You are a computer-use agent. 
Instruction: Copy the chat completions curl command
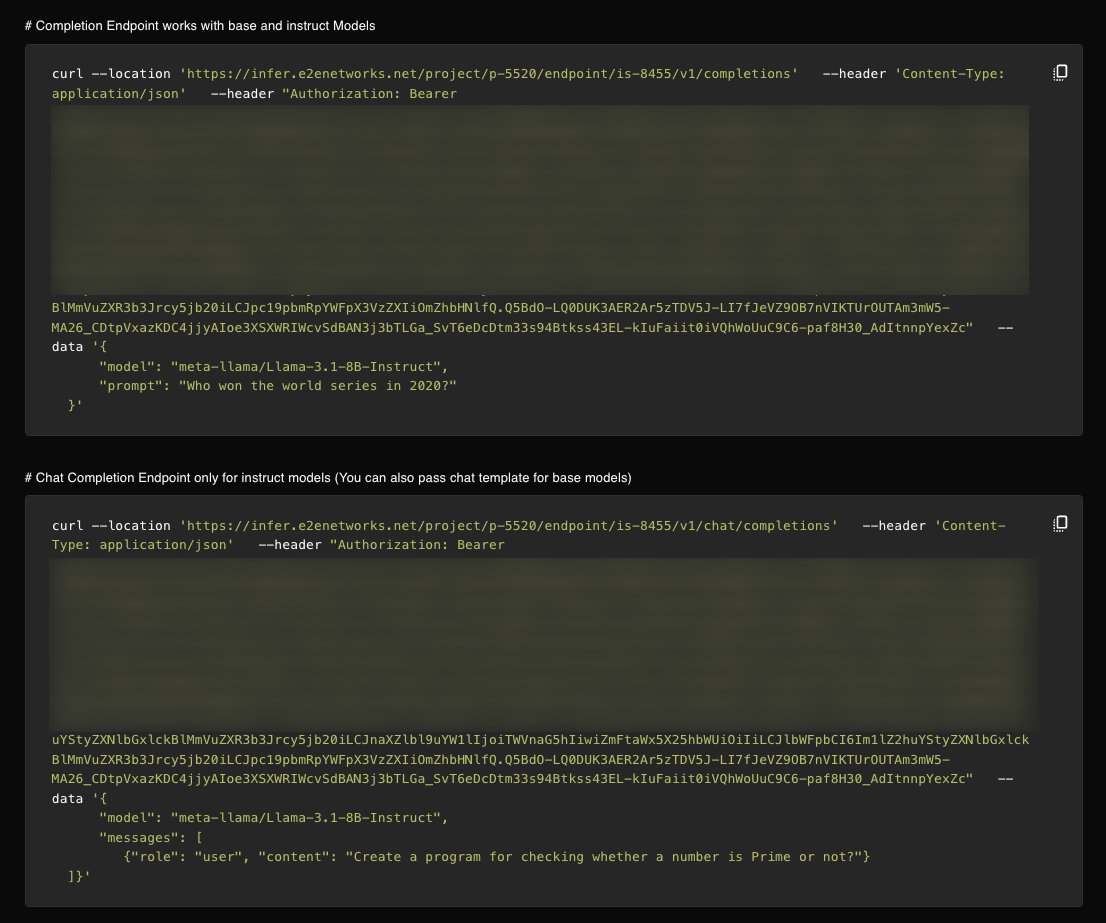pos(1061,523)
